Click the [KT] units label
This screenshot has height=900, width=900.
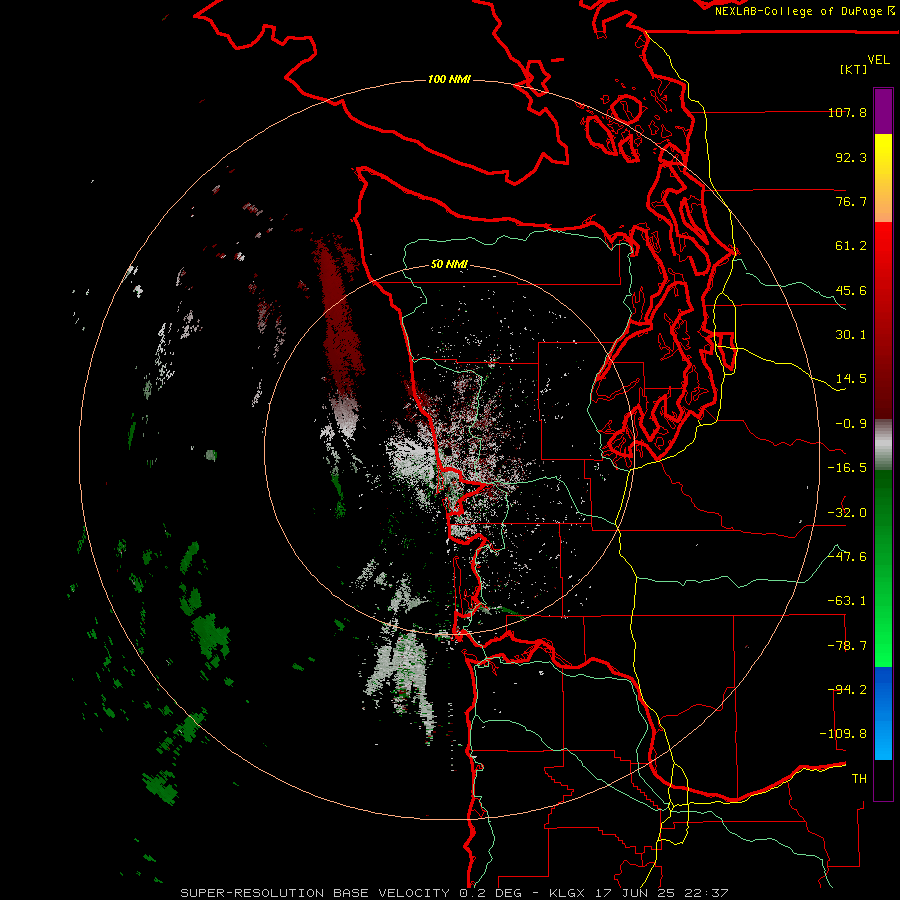tap(854, 69)
